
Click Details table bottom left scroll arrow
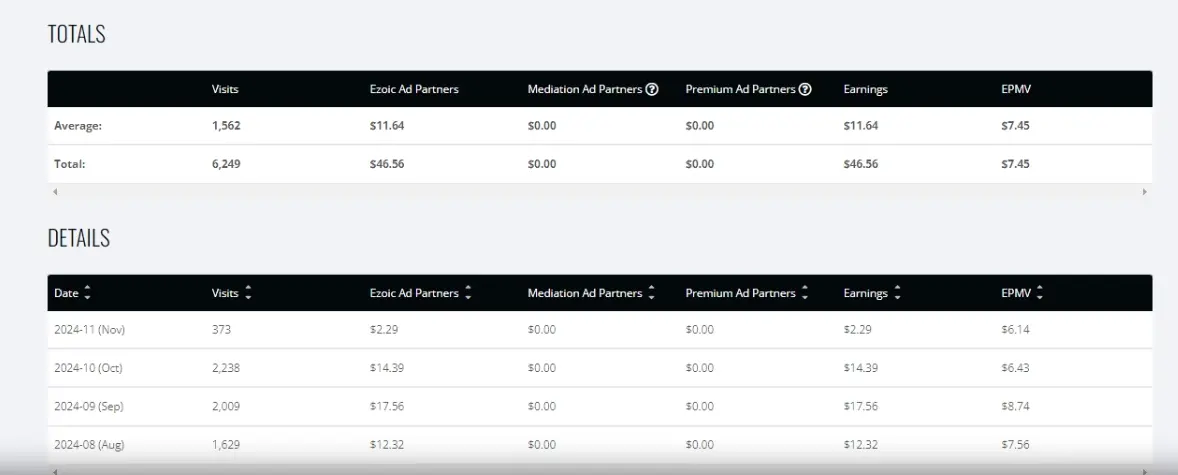(x=55, y=470)
